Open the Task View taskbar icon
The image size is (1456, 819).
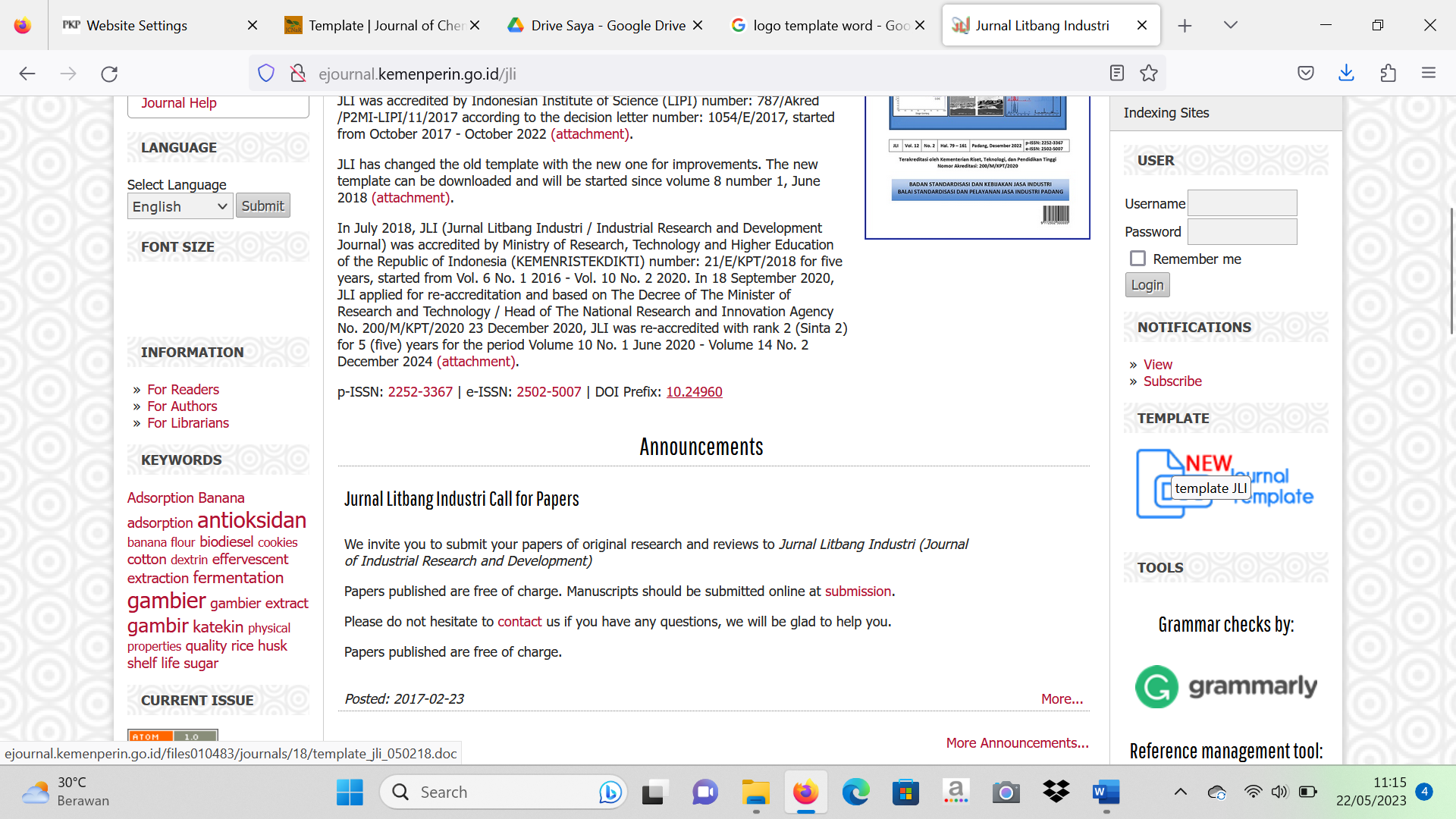[653, 792]
